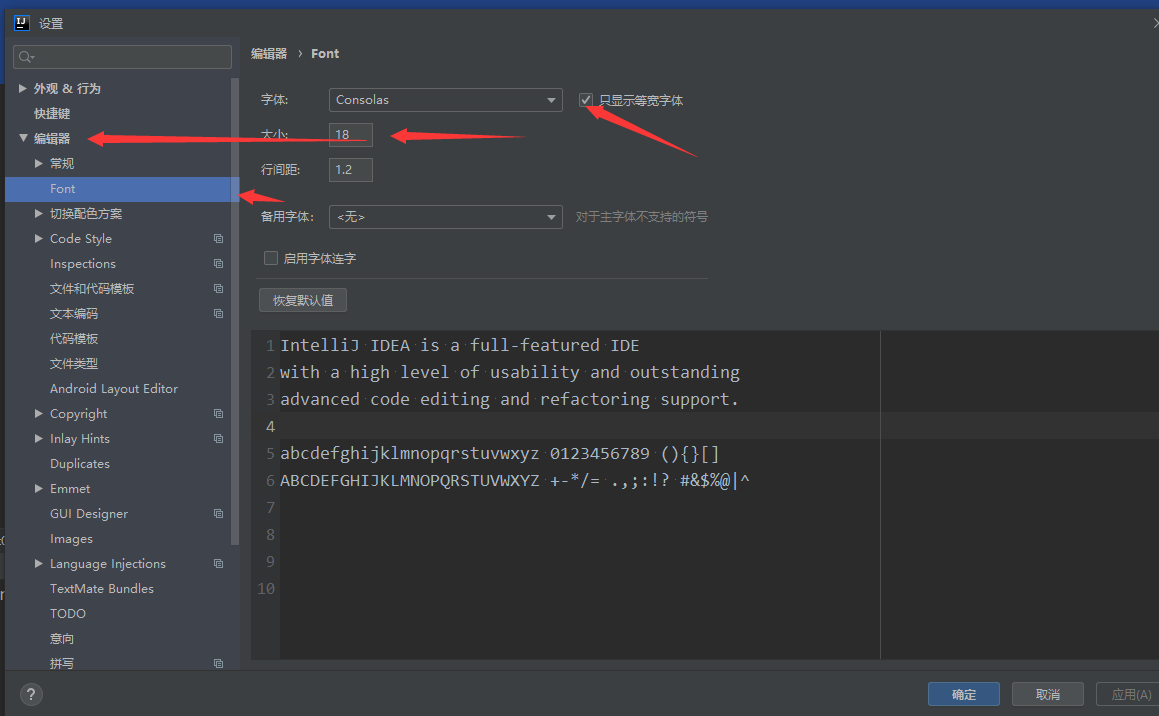Image resolution: width=1159 pixels, height=716 pixels.
Task: Click project-level icon beside Inspections
Action: 218,264
